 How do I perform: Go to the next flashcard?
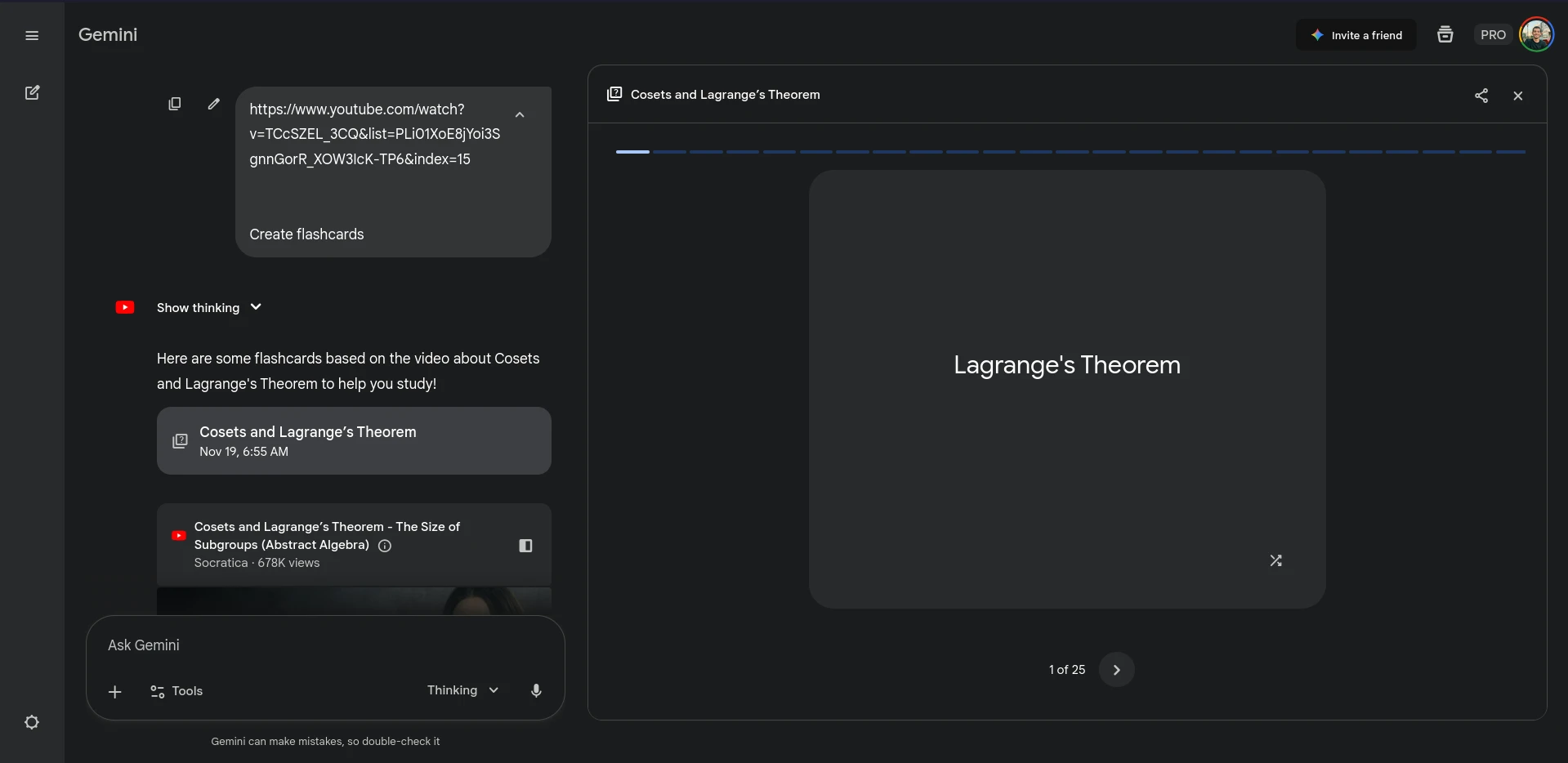[1116, 670]
